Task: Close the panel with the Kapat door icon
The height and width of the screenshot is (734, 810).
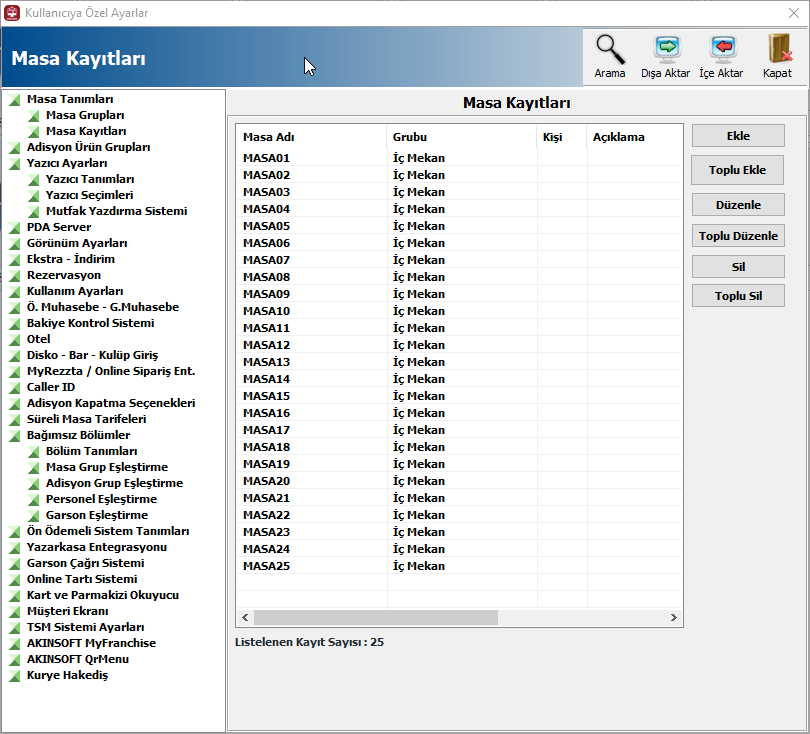Action: (778, 50)
